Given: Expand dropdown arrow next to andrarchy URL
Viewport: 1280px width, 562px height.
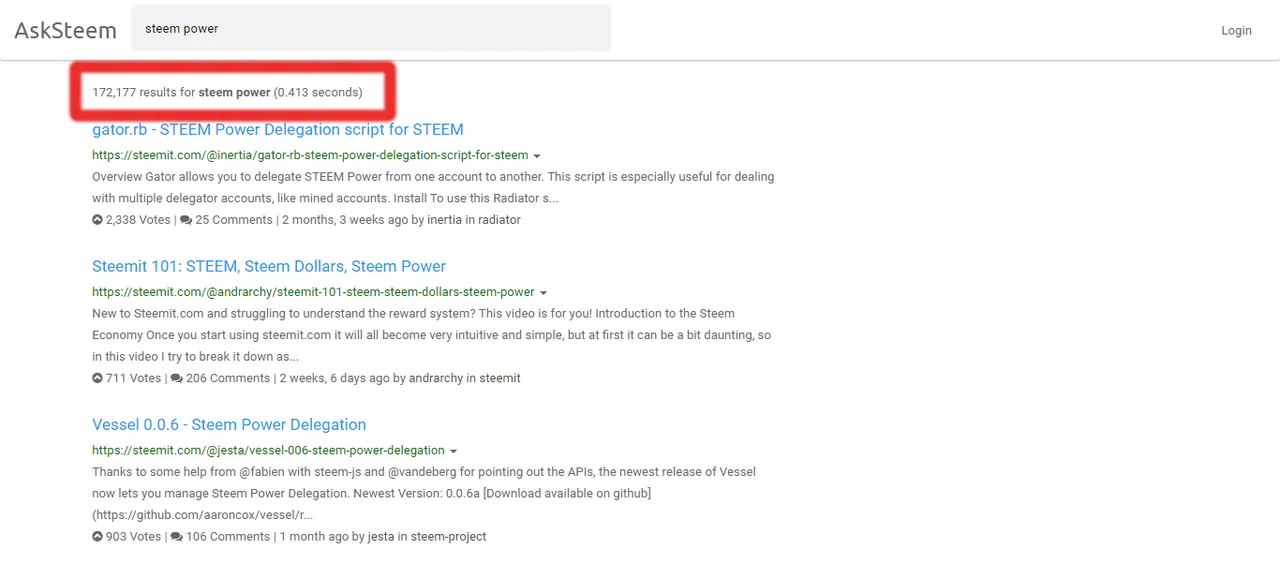Looking at the screenshot, I should coord(543,293).
